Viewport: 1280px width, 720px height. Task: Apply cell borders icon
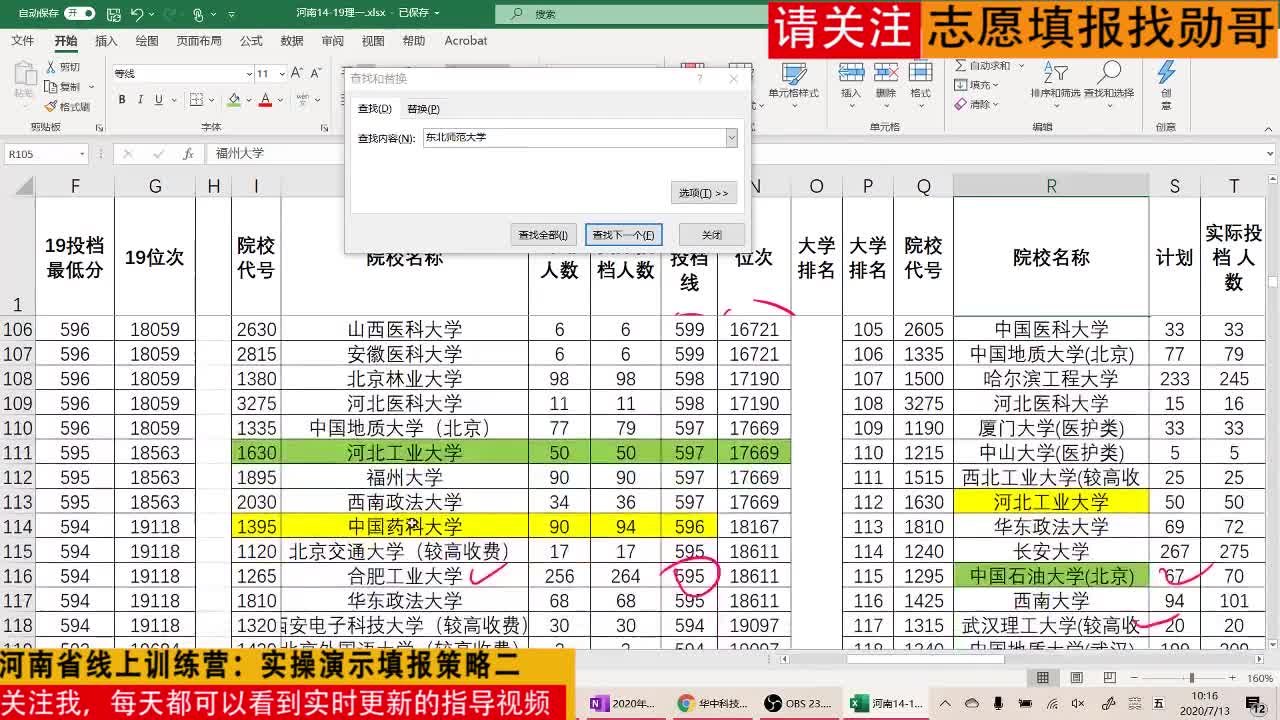(196, 100)
